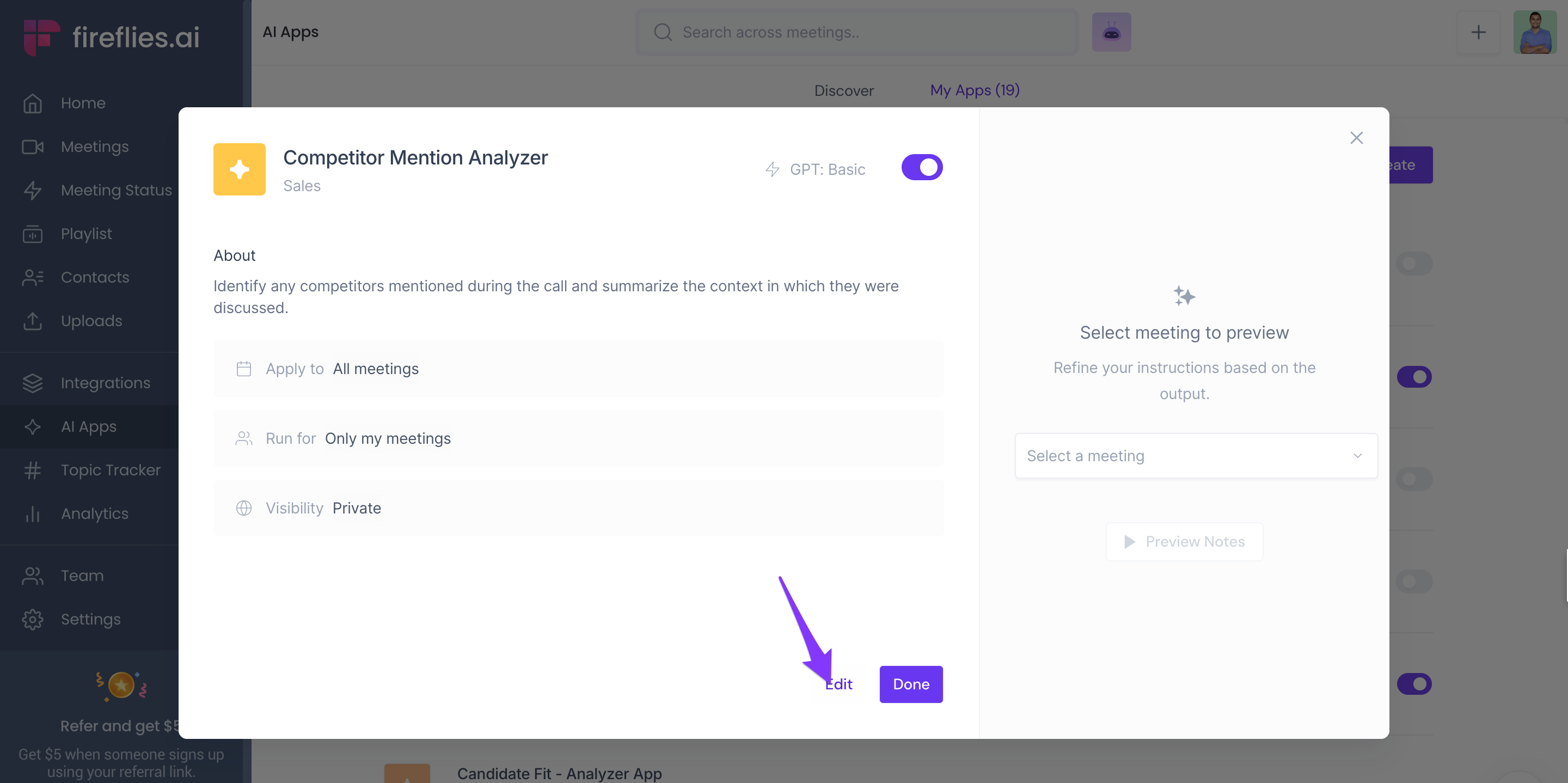Change the Apply to All meetings setting
This screenshot has height=783, width=1568.
click(376, 369)
